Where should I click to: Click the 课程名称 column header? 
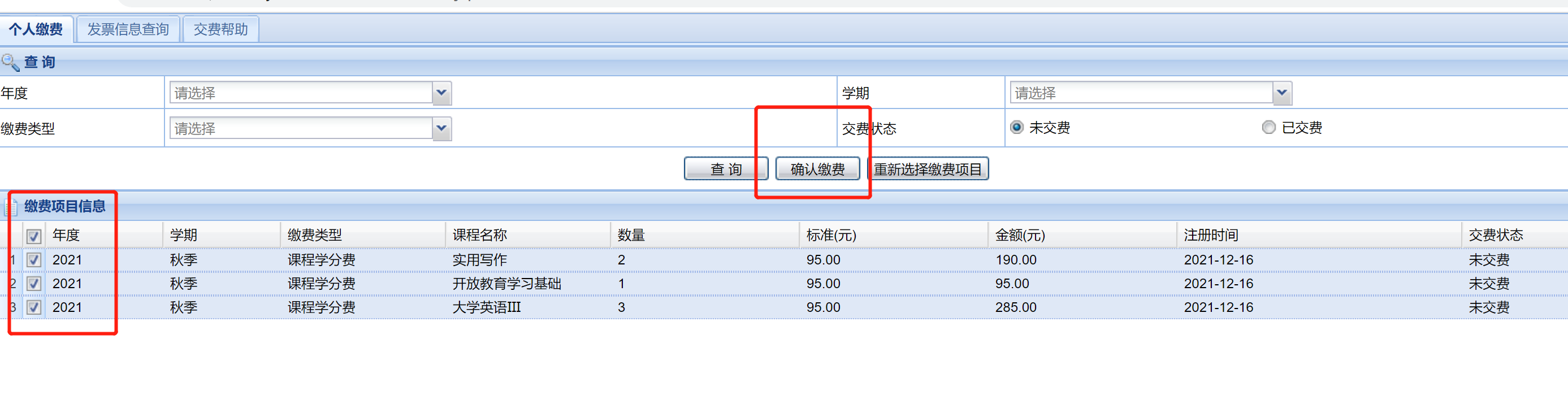click(480, 236)
